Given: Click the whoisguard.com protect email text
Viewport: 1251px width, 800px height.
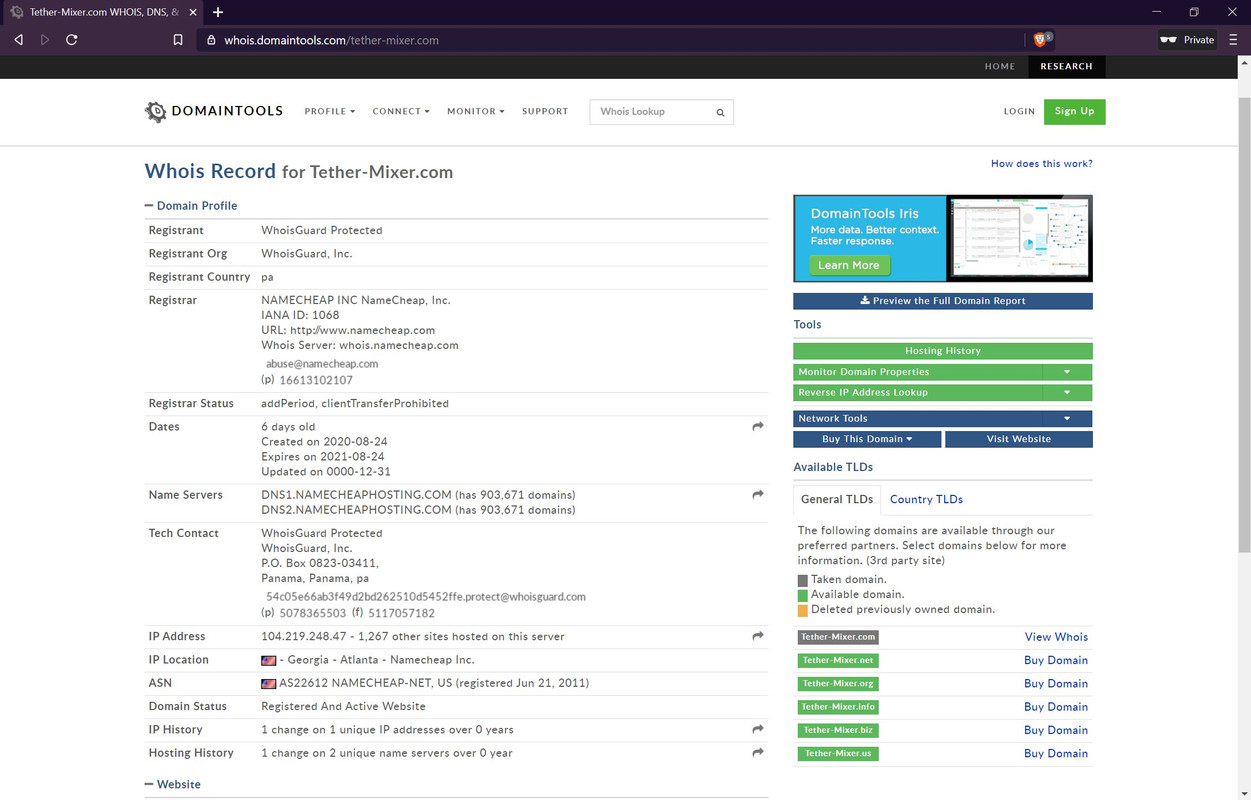Looking at the screenshot, I should (x=426, y=597).
